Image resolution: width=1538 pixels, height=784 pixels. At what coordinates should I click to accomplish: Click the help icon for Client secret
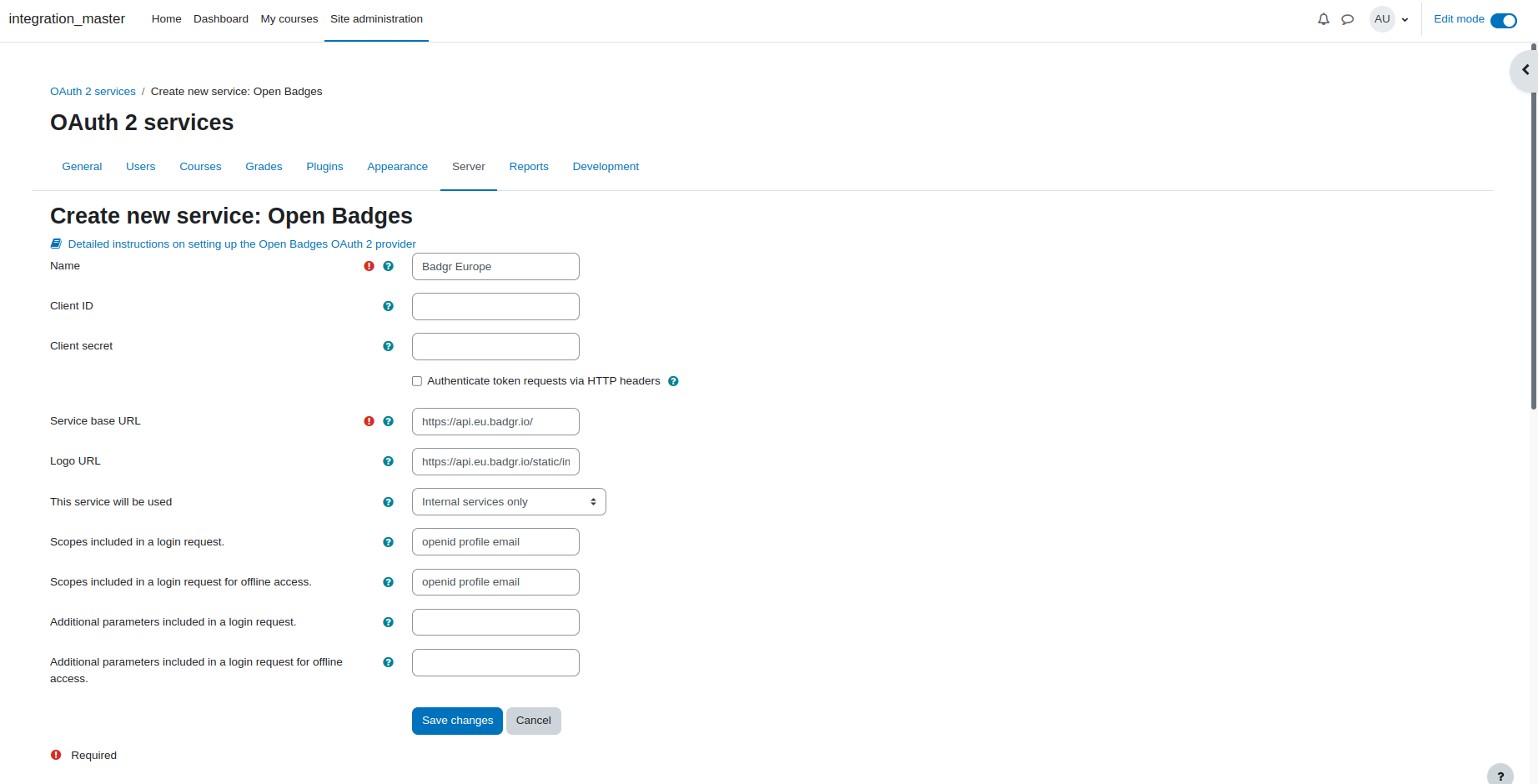388,346
